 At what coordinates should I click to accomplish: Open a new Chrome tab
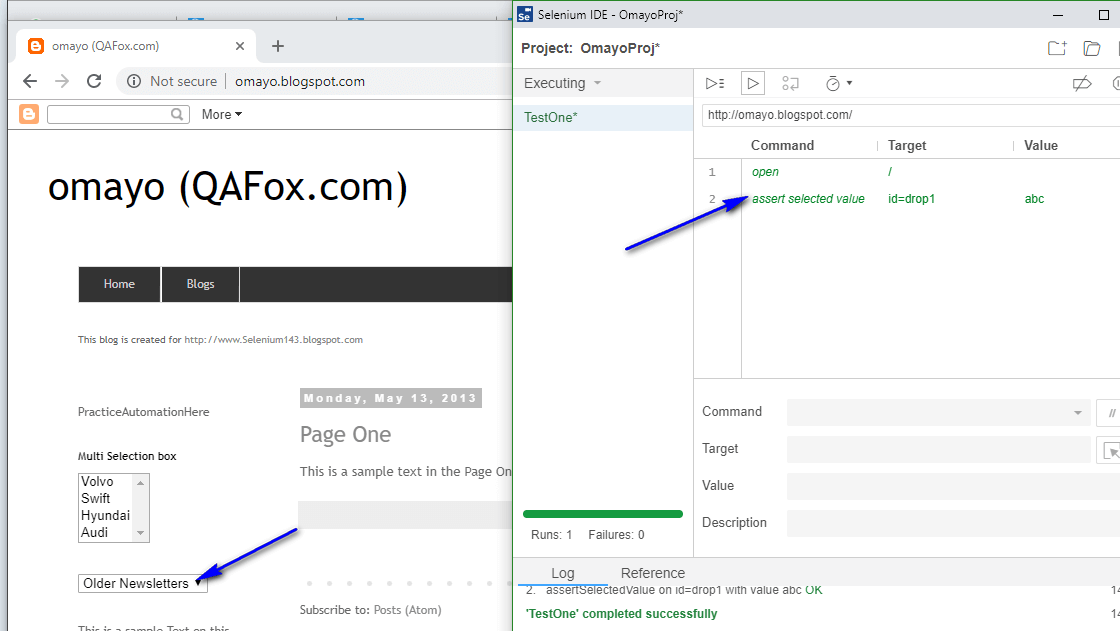tap(278, 46)
